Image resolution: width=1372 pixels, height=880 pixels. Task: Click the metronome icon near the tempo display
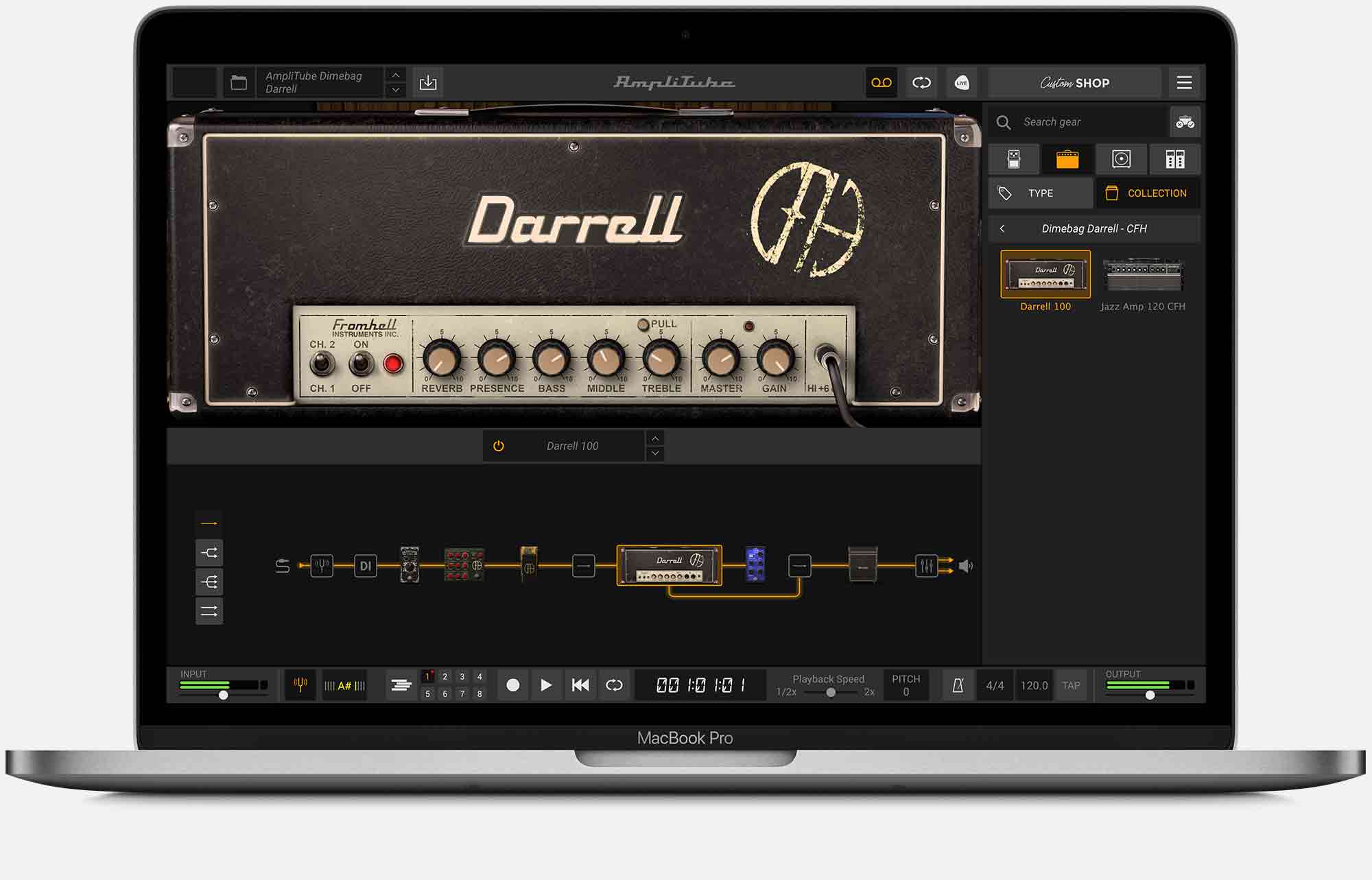[958, 685]
